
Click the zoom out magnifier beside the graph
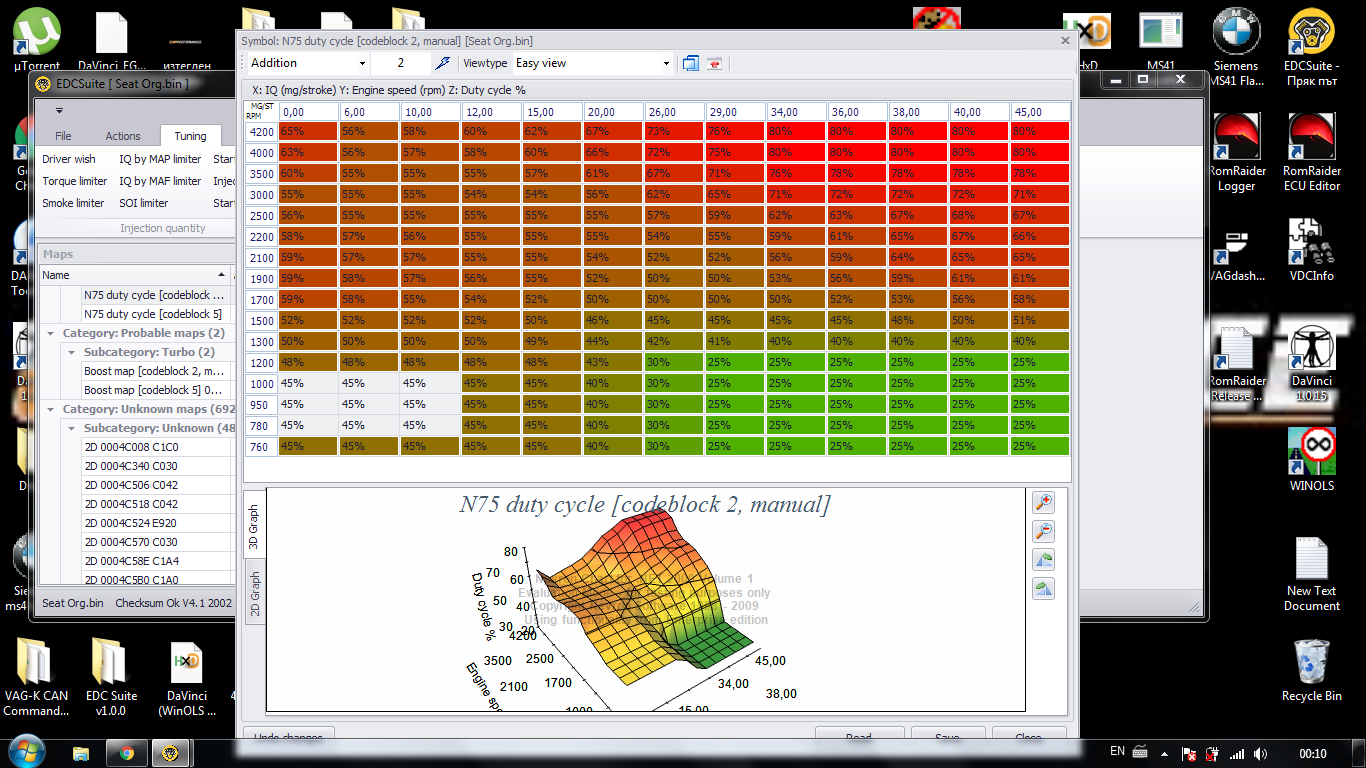point(1043,531)
